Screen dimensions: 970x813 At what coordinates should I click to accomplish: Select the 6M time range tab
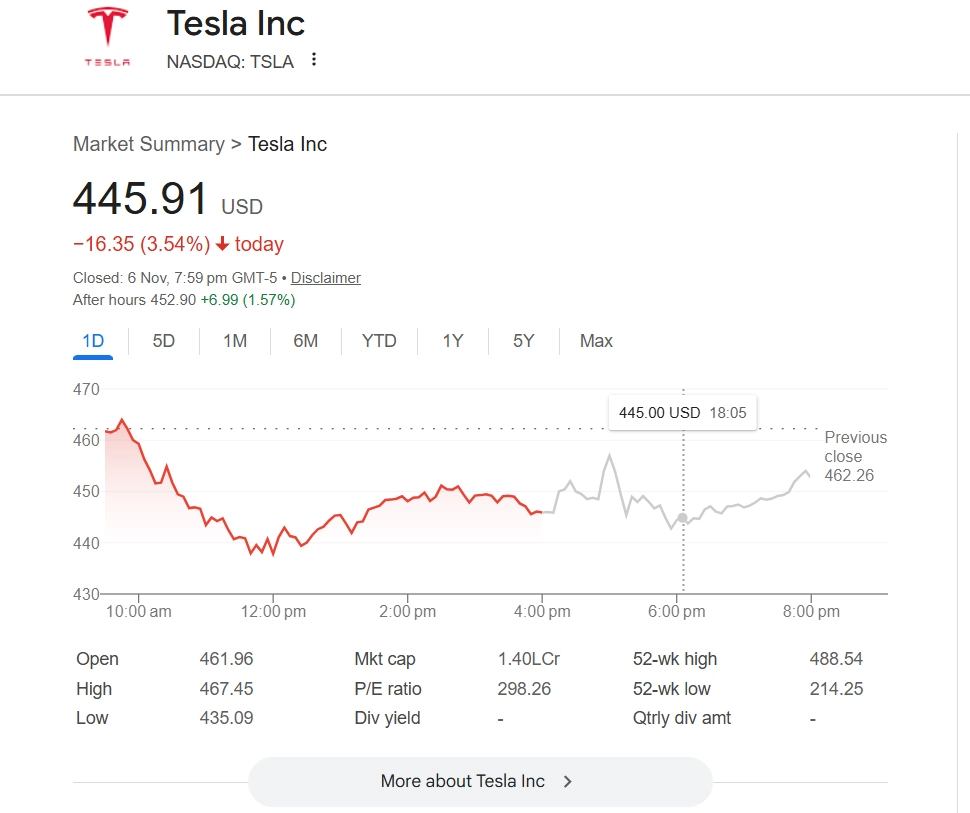(306, 341)
